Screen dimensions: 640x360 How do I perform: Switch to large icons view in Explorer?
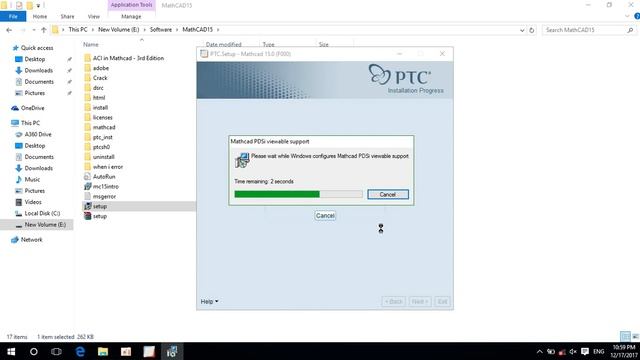click(635, 336)
